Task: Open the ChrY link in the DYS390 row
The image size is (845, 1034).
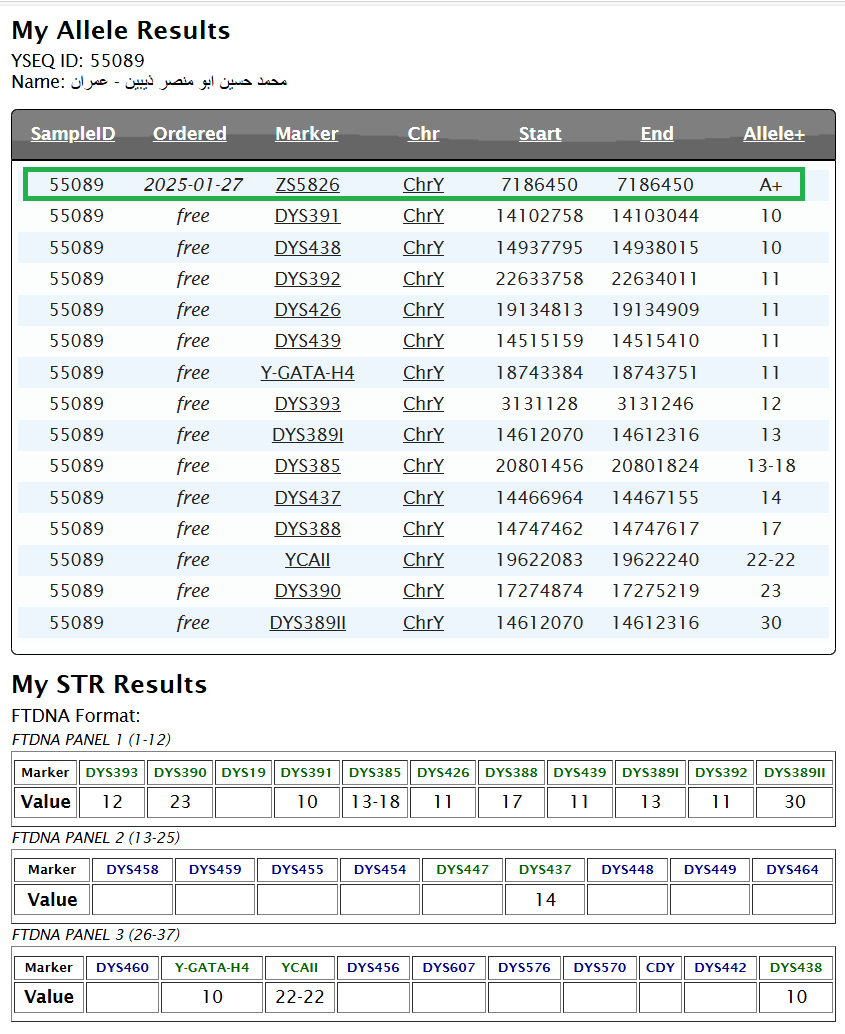Action: pyautogui.click(x=423, y=591)
